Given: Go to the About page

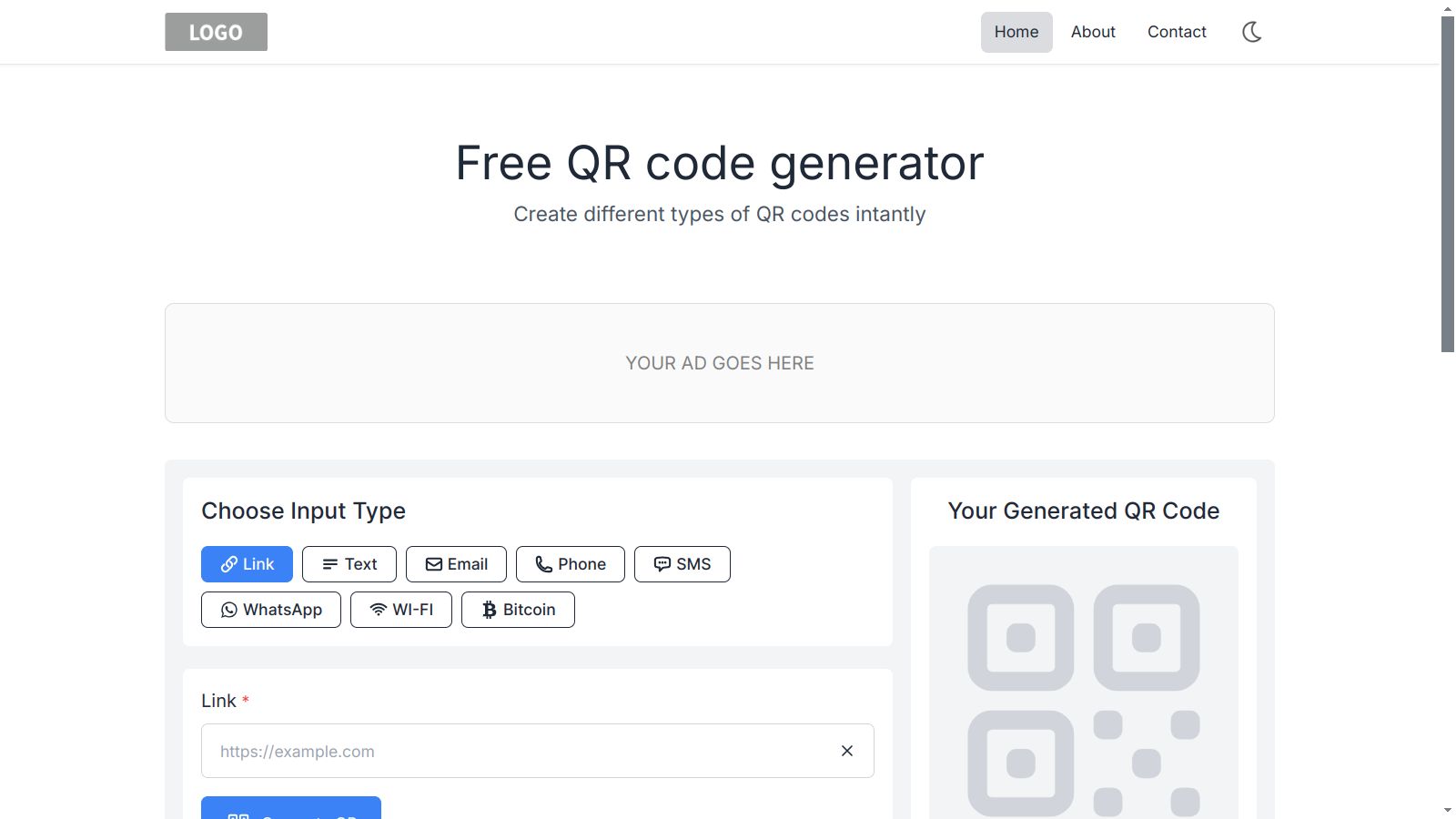Looking at the screenshot, I should (x=1093, y=32).
